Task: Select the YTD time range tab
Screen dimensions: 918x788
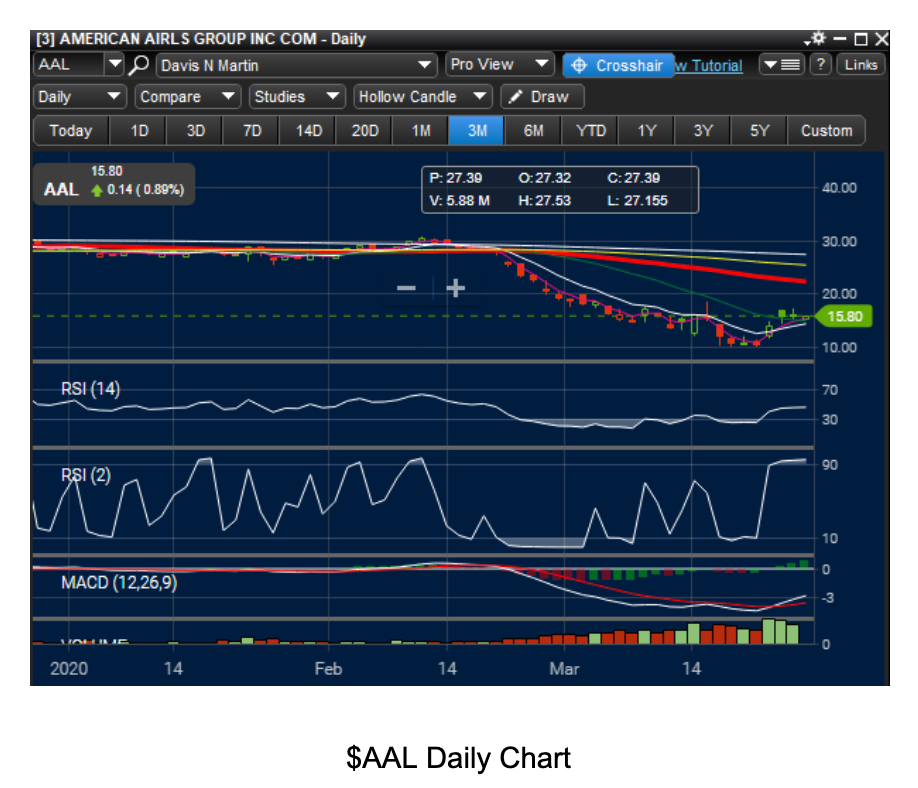Action: click(x=590, y=131)
